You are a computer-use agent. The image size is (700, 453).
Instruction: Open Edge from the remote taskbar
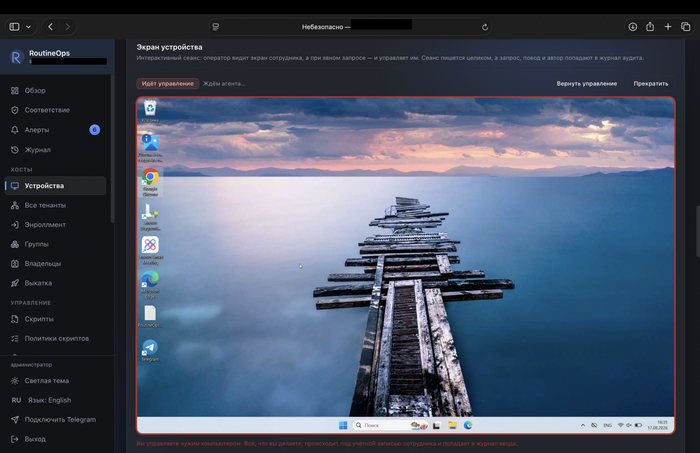click(x=468, y=425)
